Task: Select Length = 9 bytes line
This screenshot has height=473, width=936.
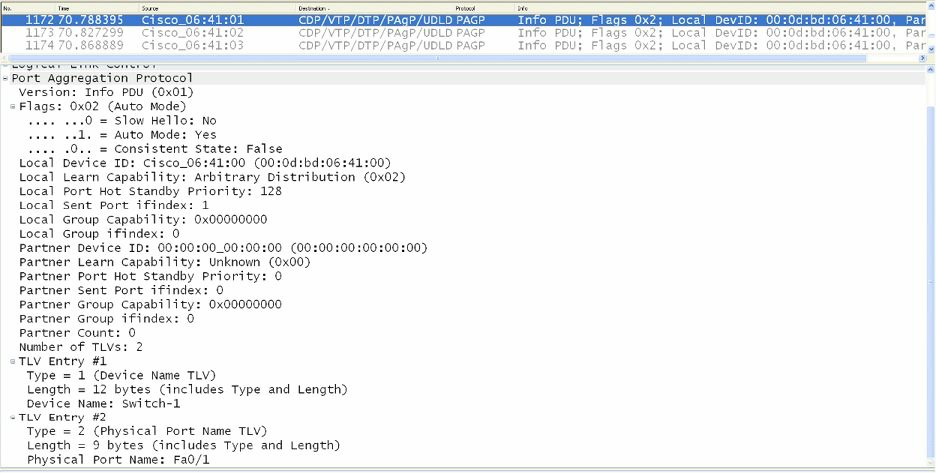Action: point(183,446)
